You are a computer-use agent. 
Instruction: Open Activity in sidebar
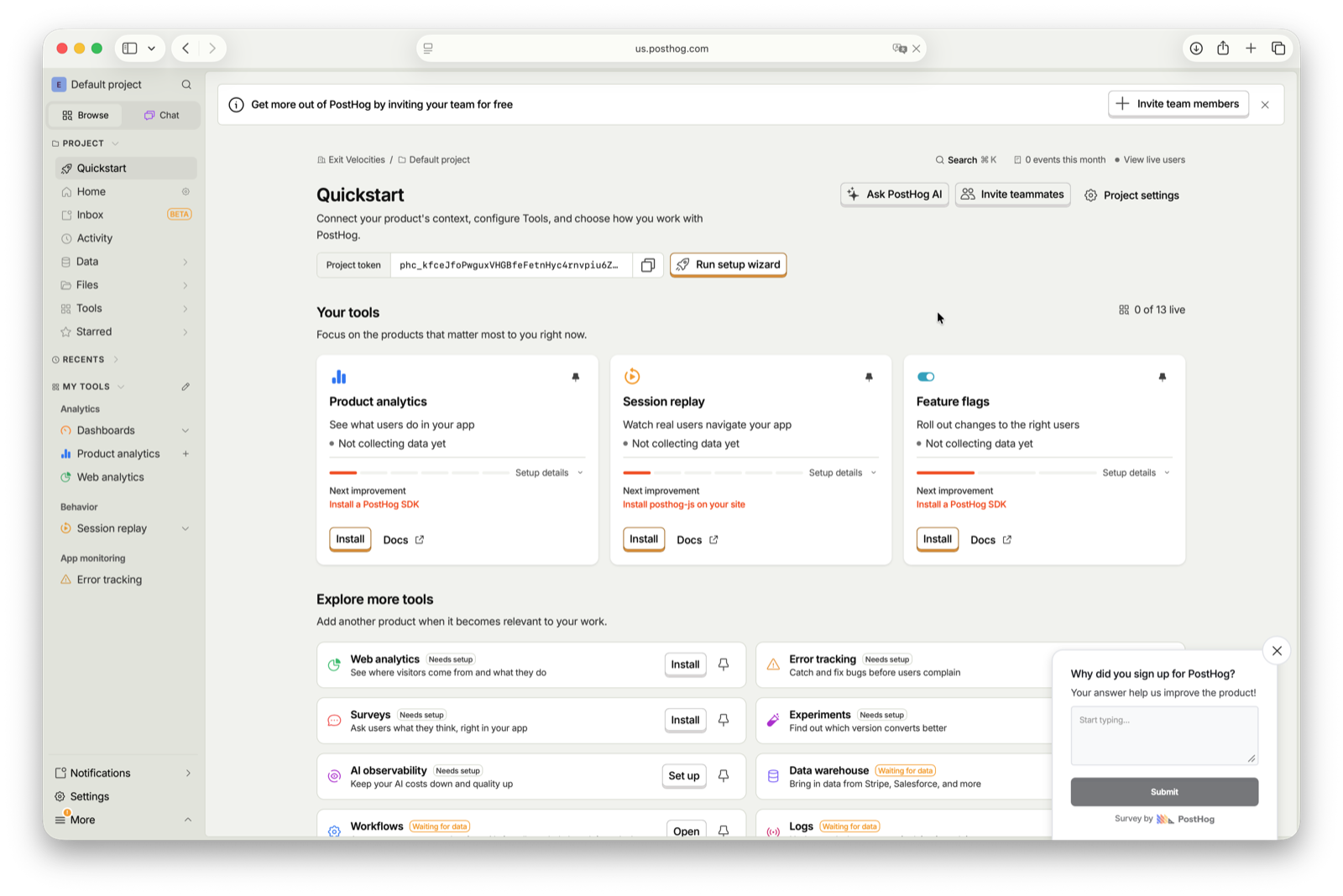(x=126, y=238)
